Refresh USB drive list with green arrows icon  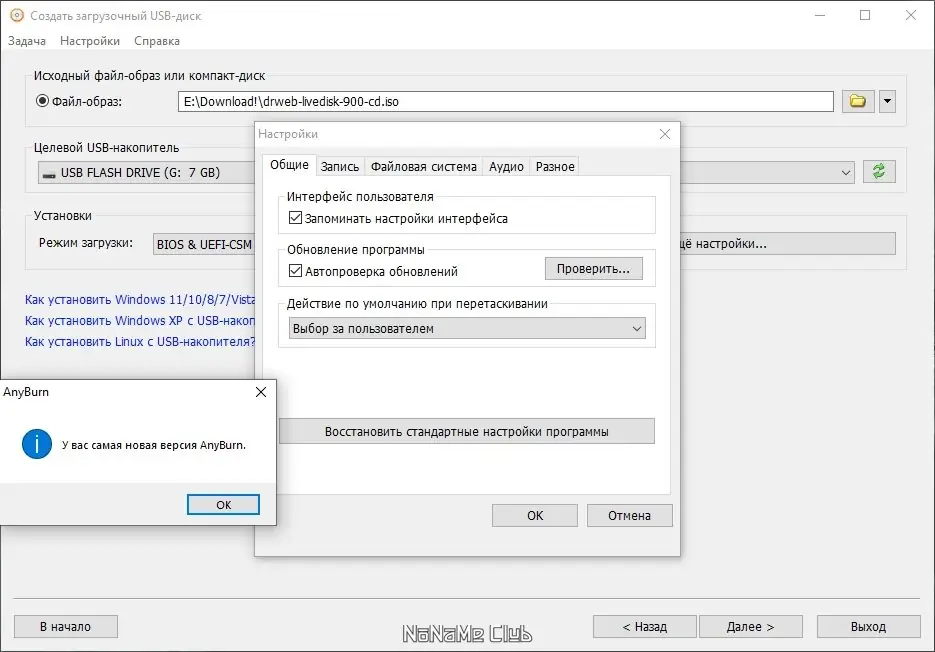tap(879, 172)
